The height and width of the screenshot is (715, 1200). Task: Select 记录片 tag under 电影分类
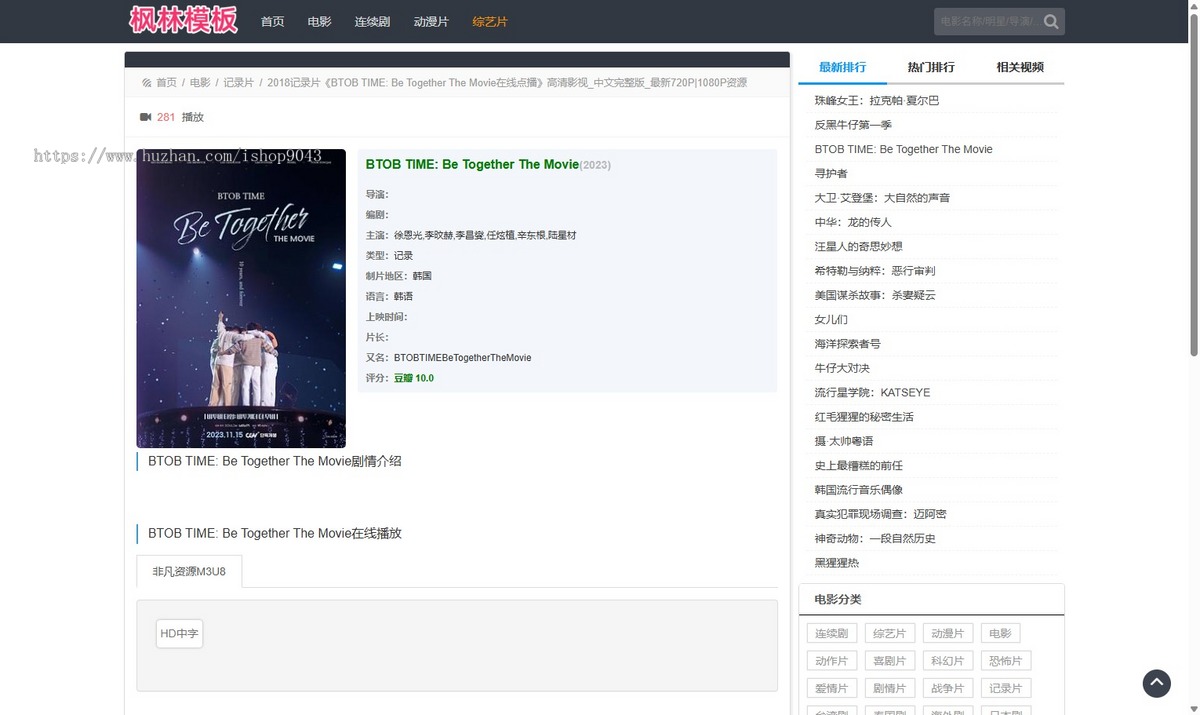1005,688
